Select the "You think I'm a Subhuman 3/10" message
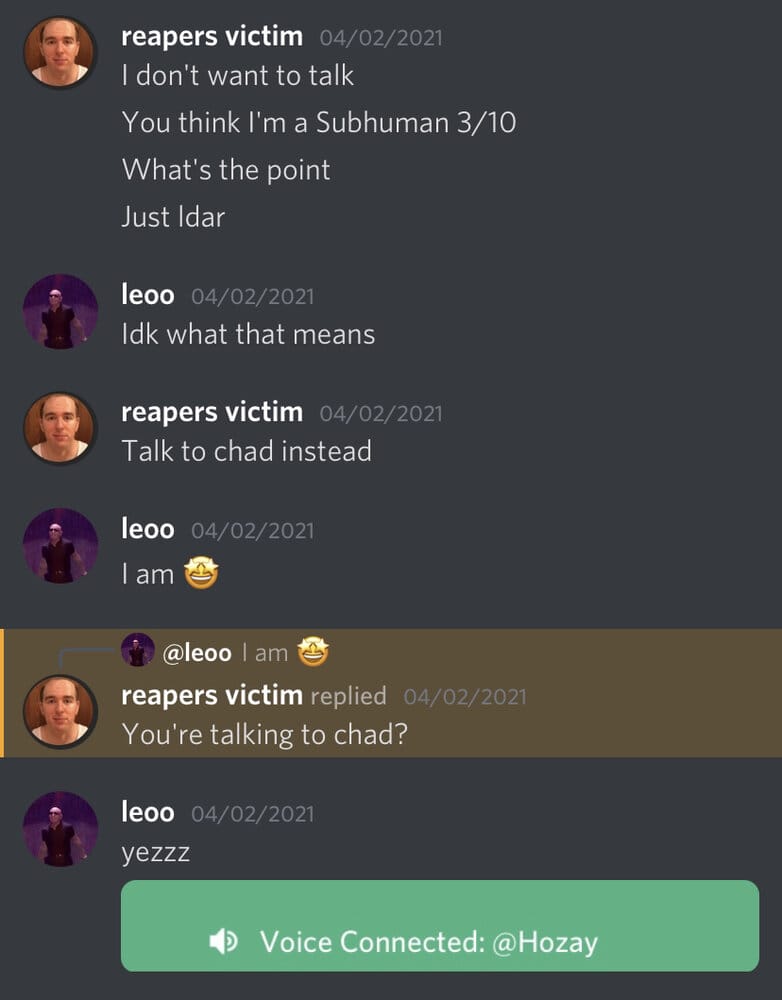Screen dimensions: 782x1000 pyautogui.click(x=319, y=122)
